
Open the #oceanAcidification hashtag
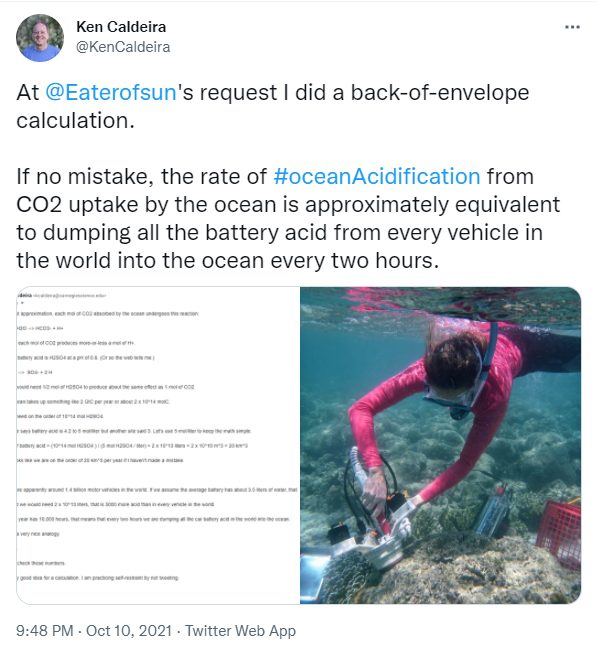point(377,176)
